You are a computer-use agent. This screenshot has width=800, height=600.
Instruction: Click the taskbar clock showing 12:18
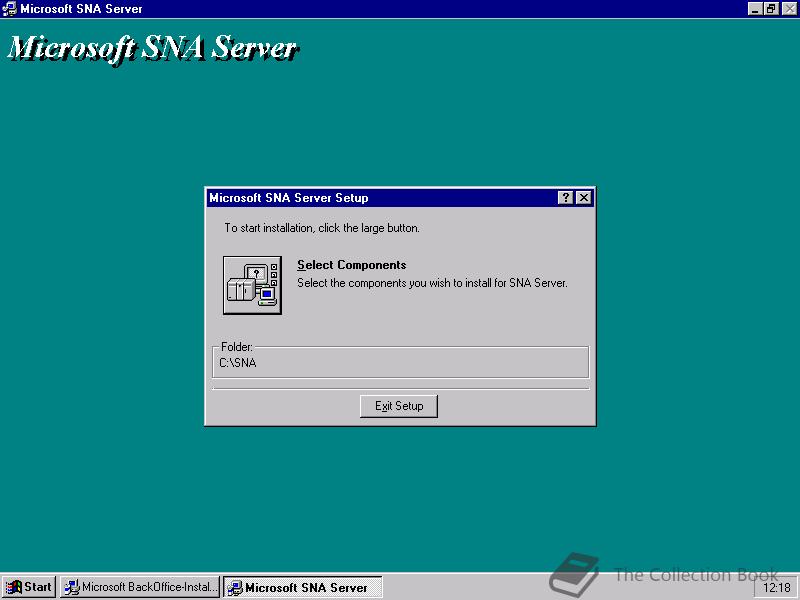click(x=776, y=588)
